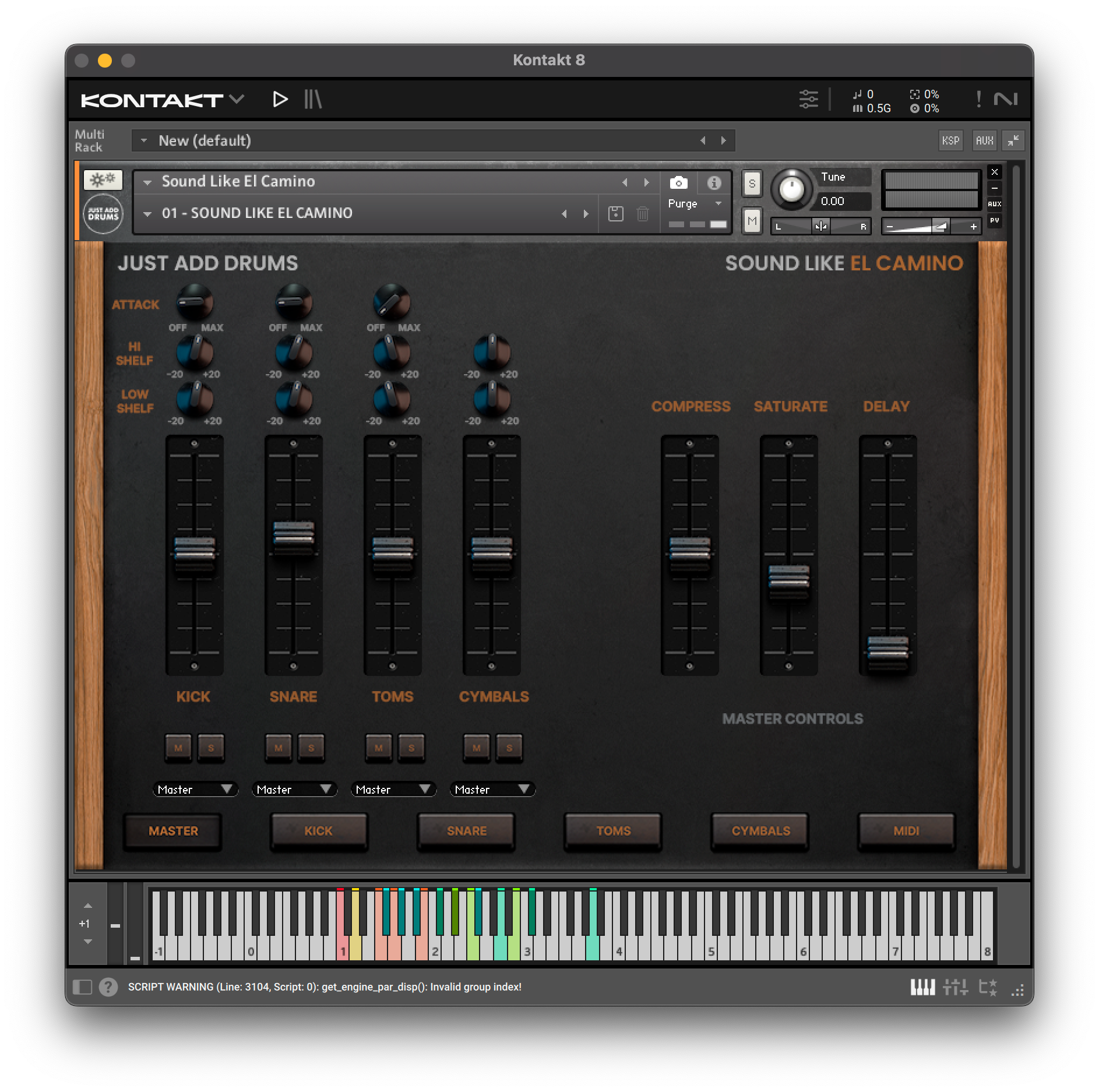This screenshot has width=1099, height=1092.
Task: Save the snapshot with the disk icon
Action: (615, 214)
